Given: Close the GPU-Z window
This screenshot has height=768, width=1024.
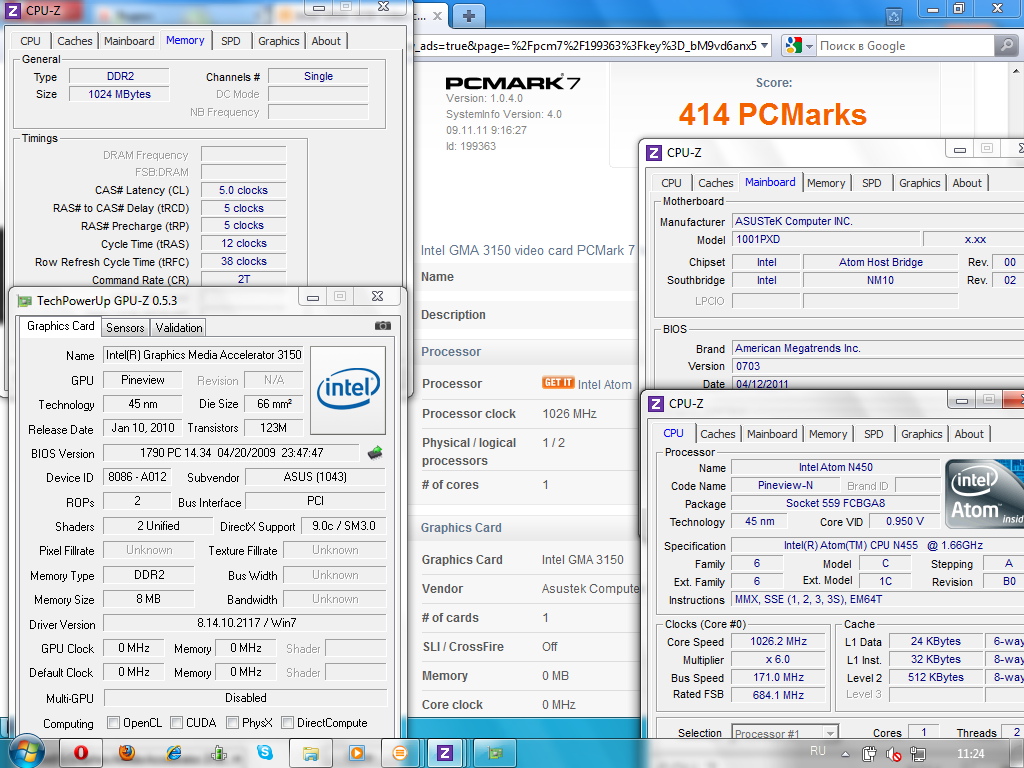Looking at the screenshot, I should 377,296.
